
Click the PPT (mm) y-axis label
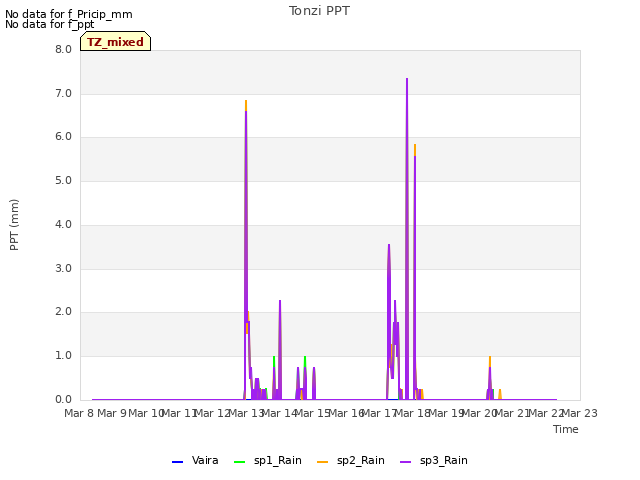tap(14, 225)
